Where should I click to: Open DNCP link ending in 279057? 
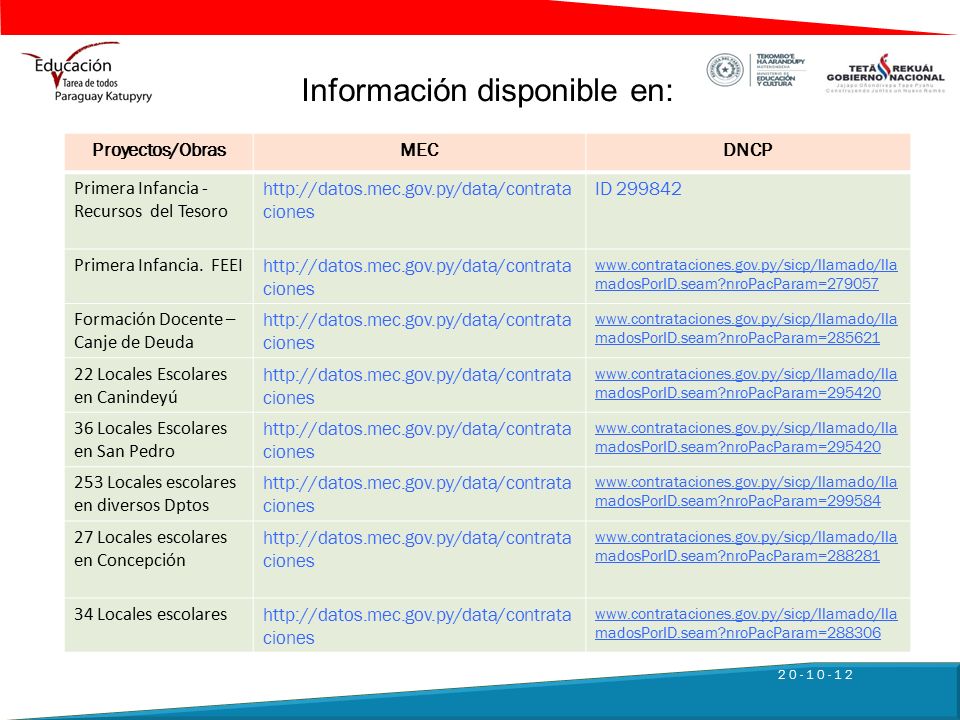click(x=746, y=274)
